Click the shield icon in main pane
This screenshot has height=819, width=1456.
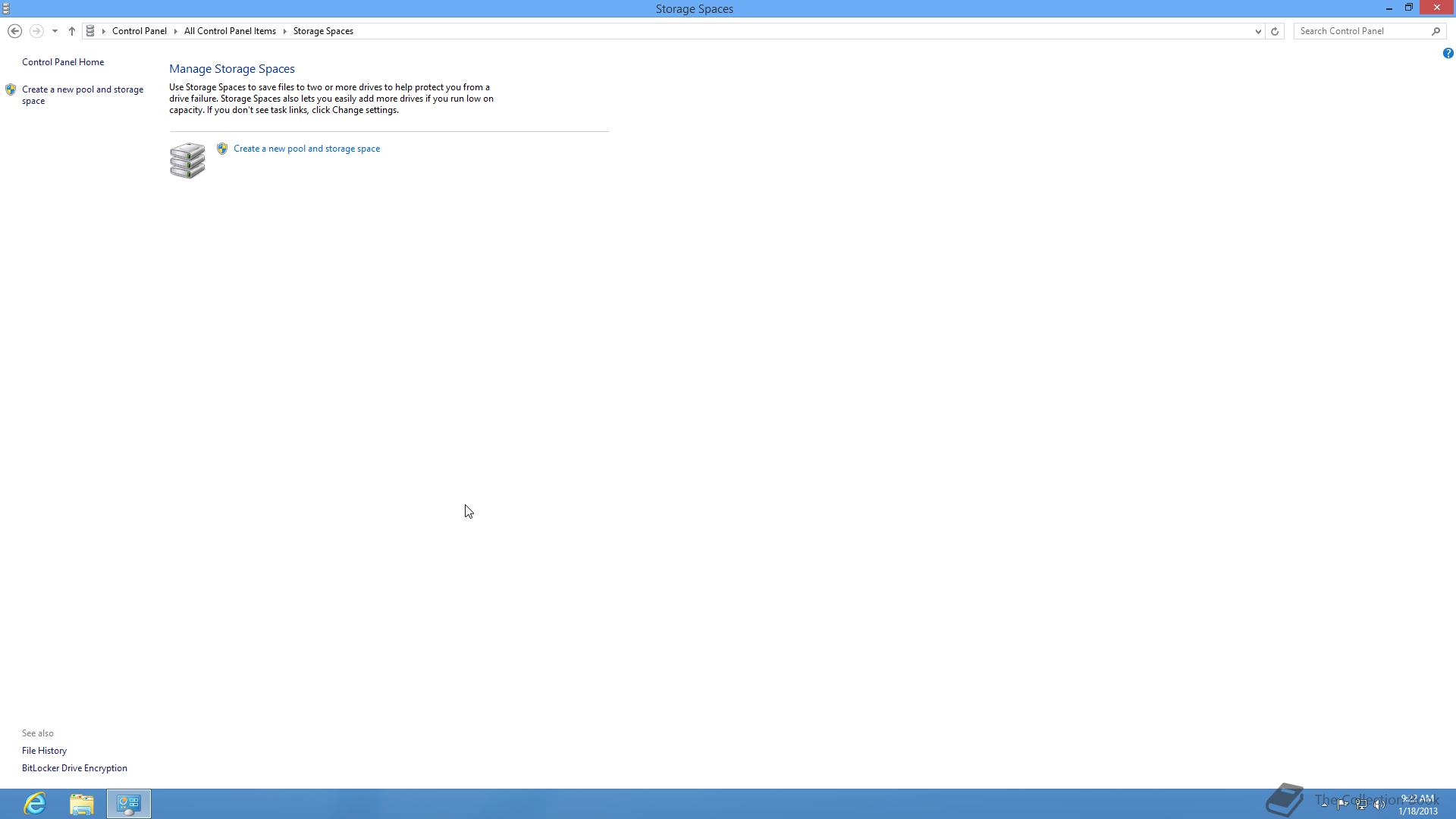(x=222, y=149)
